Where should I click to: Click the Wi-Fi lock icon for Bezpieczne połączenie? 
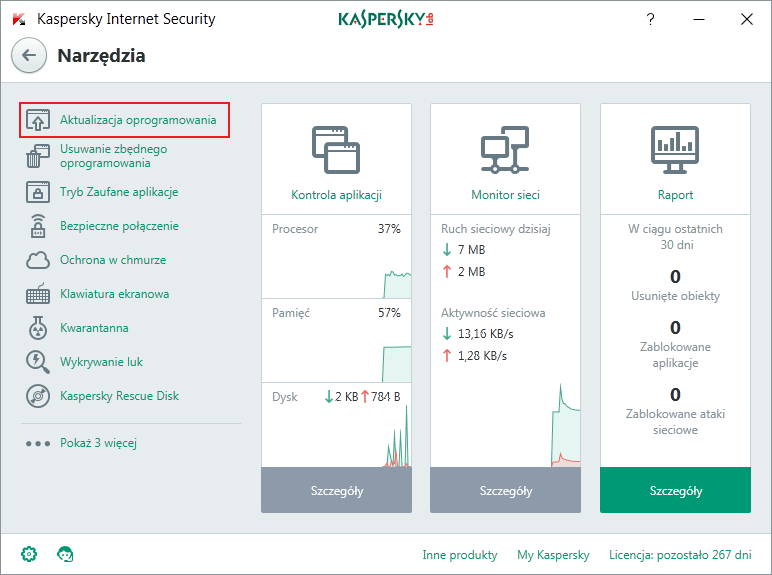click(x=38, y=226)
